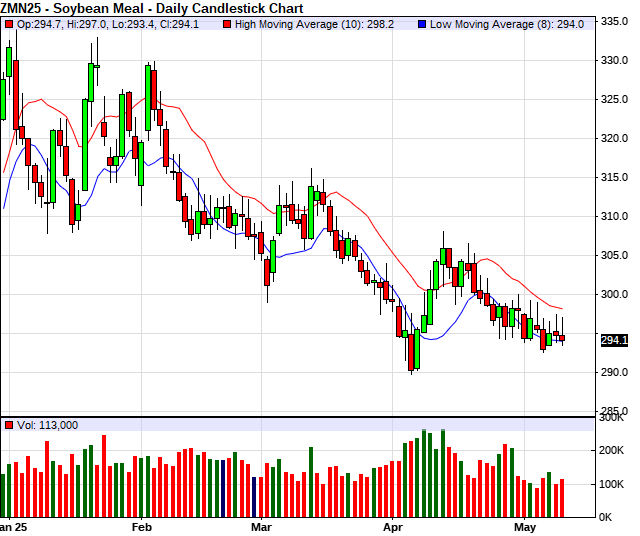Click the red swatch before Op:294.7
The width and height of the screenshot is (640, 536).
(x=9, y=23)
